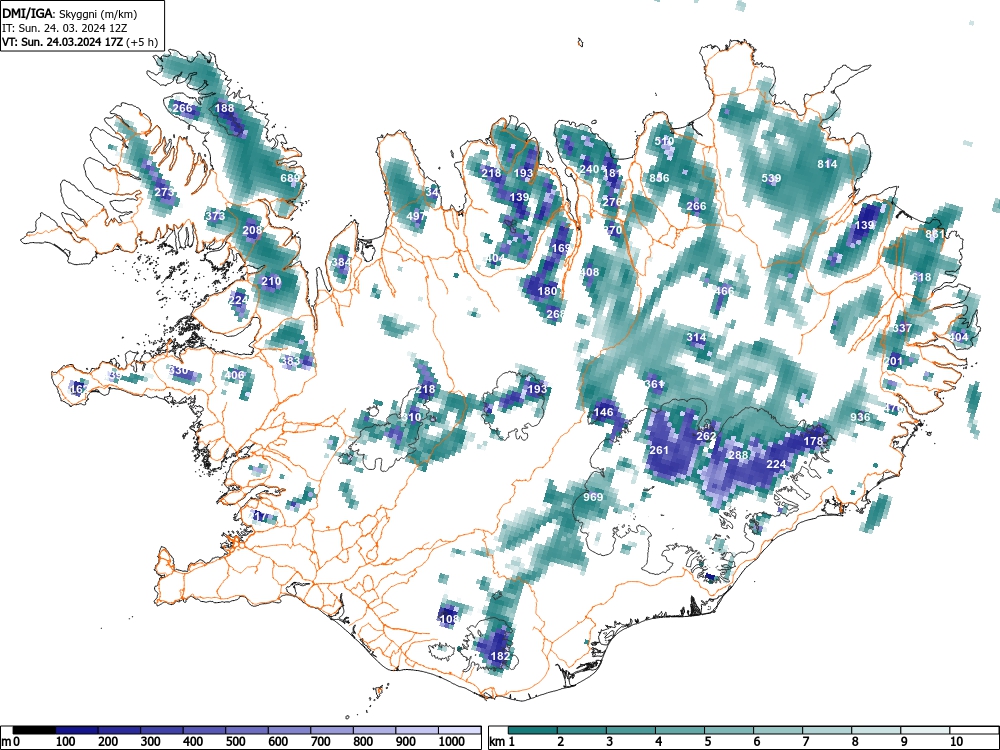Click the visibility value 497

(416, 216)
